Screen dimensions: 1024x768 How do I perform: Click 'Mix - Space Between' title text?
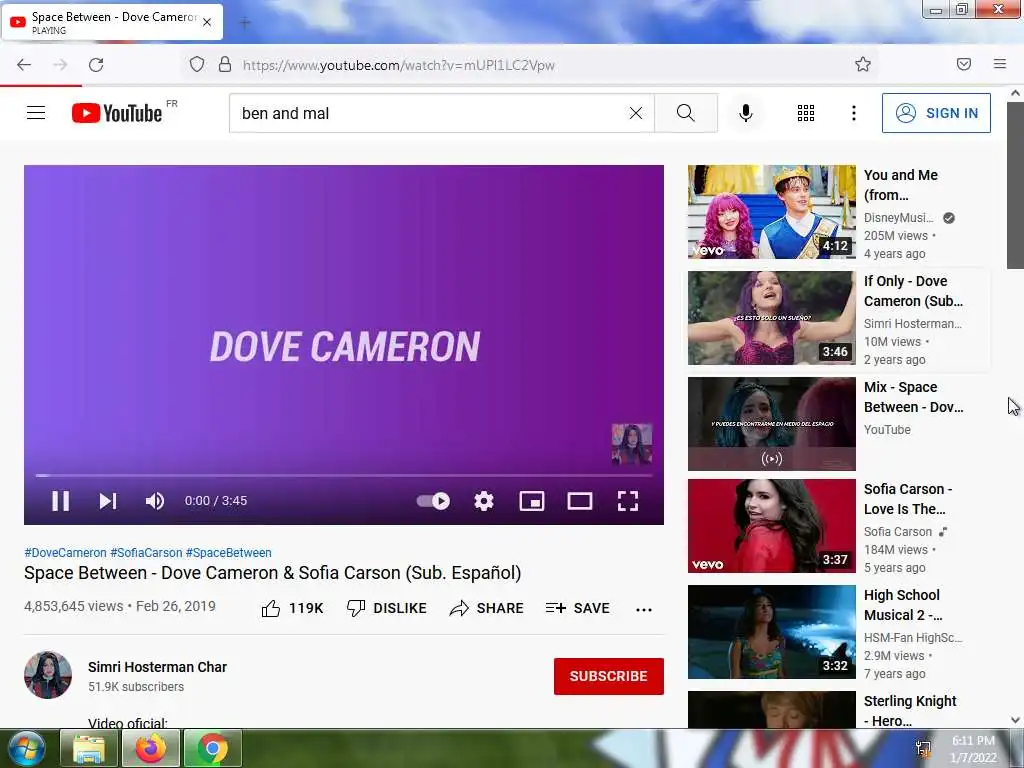(x=913, y=397)
